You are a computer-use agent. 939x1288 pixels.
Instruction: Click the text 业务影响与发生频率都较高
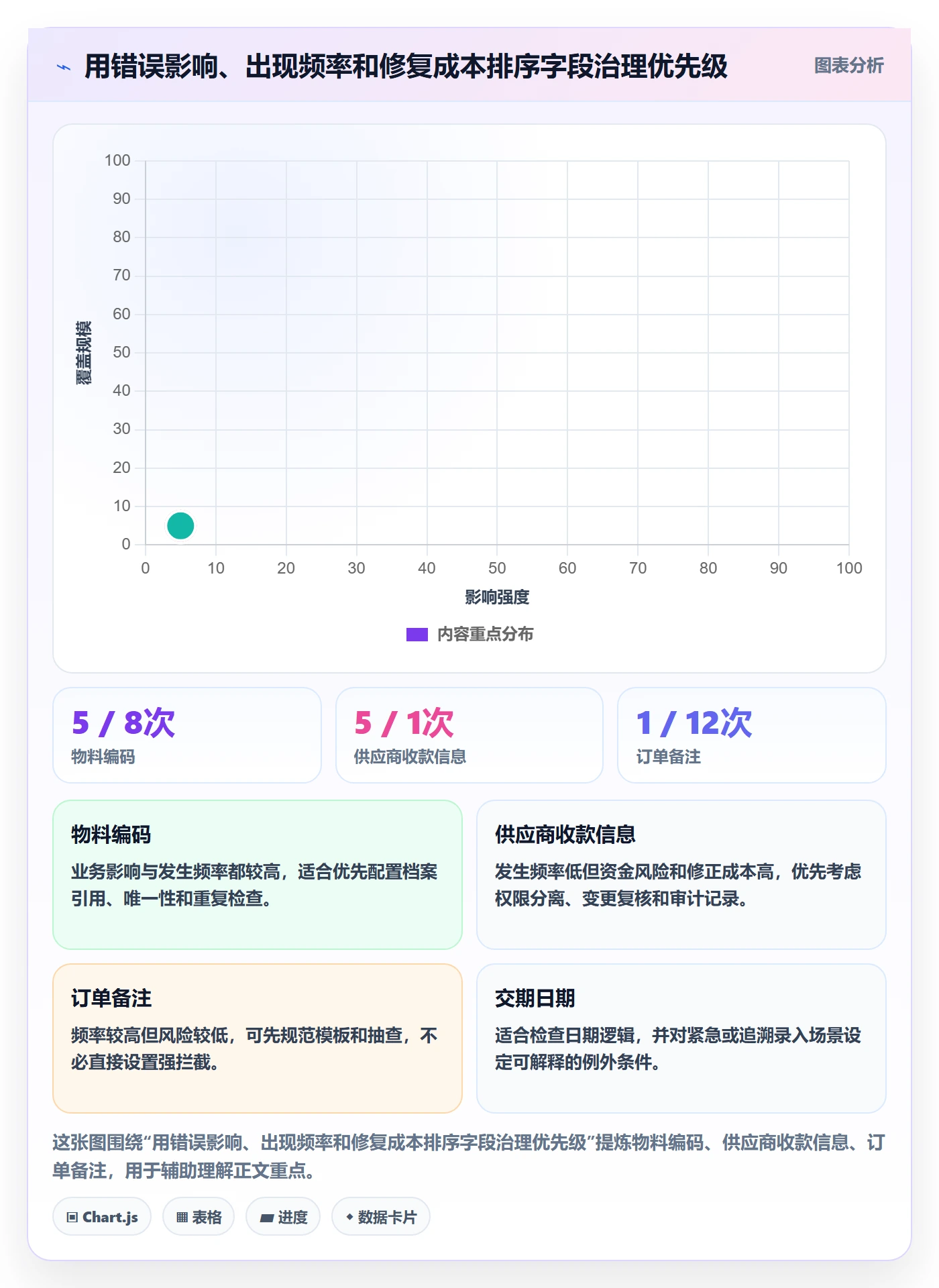[176, 871]
